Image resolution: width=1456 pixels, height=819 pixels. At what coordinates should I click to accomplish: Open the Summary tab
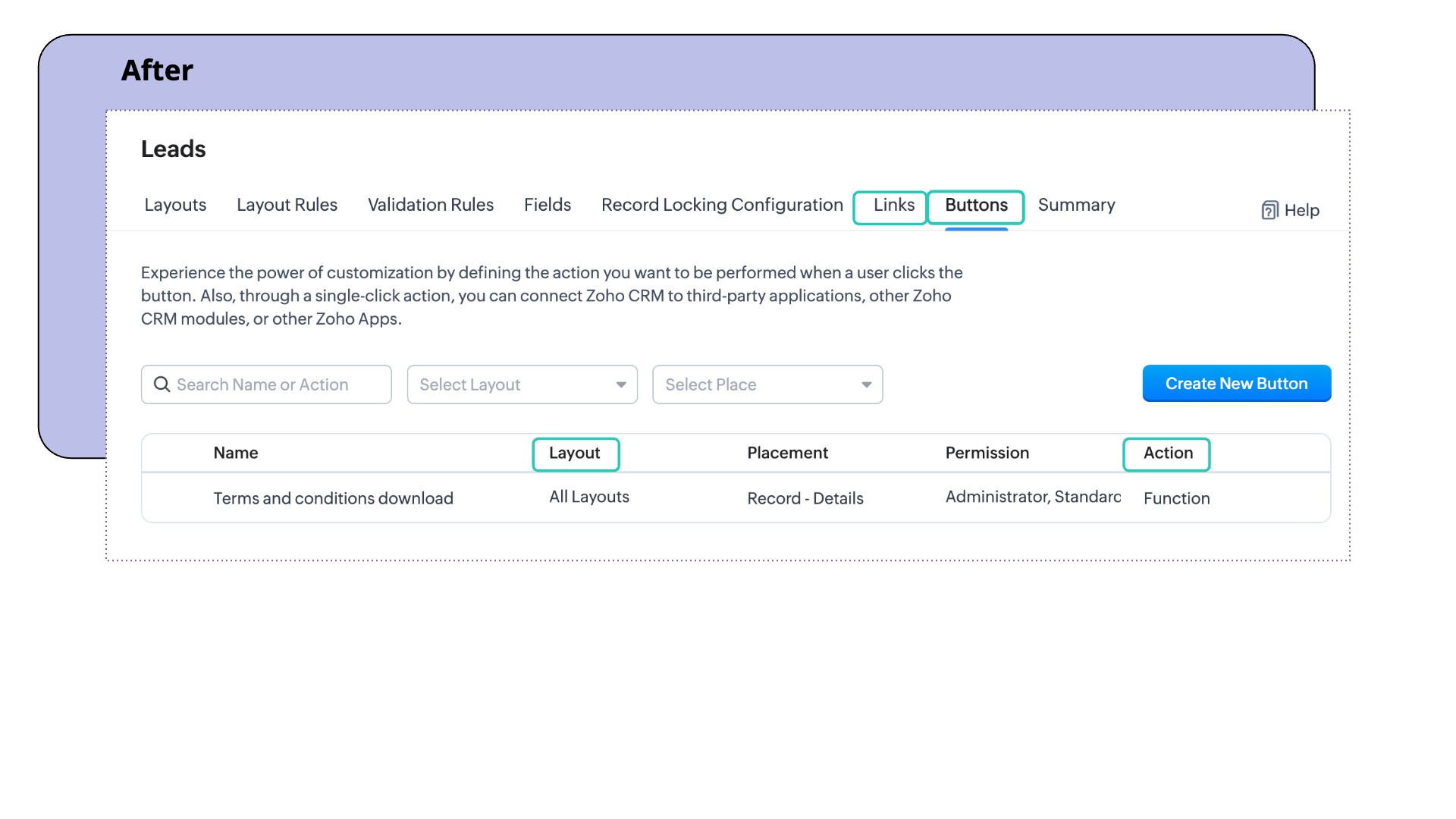[x=1076, y=205]
